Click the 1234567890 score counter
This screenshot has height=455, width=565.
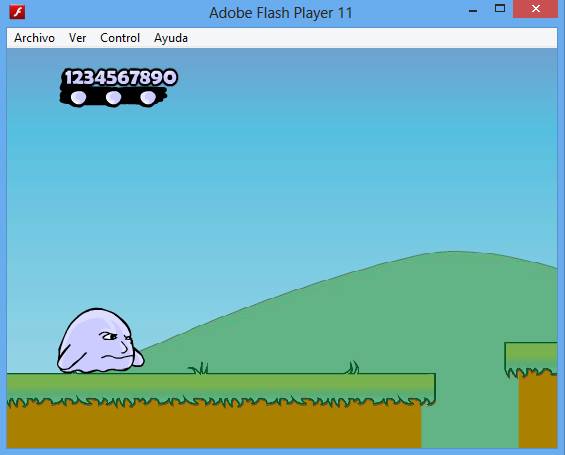coord(121,77)
